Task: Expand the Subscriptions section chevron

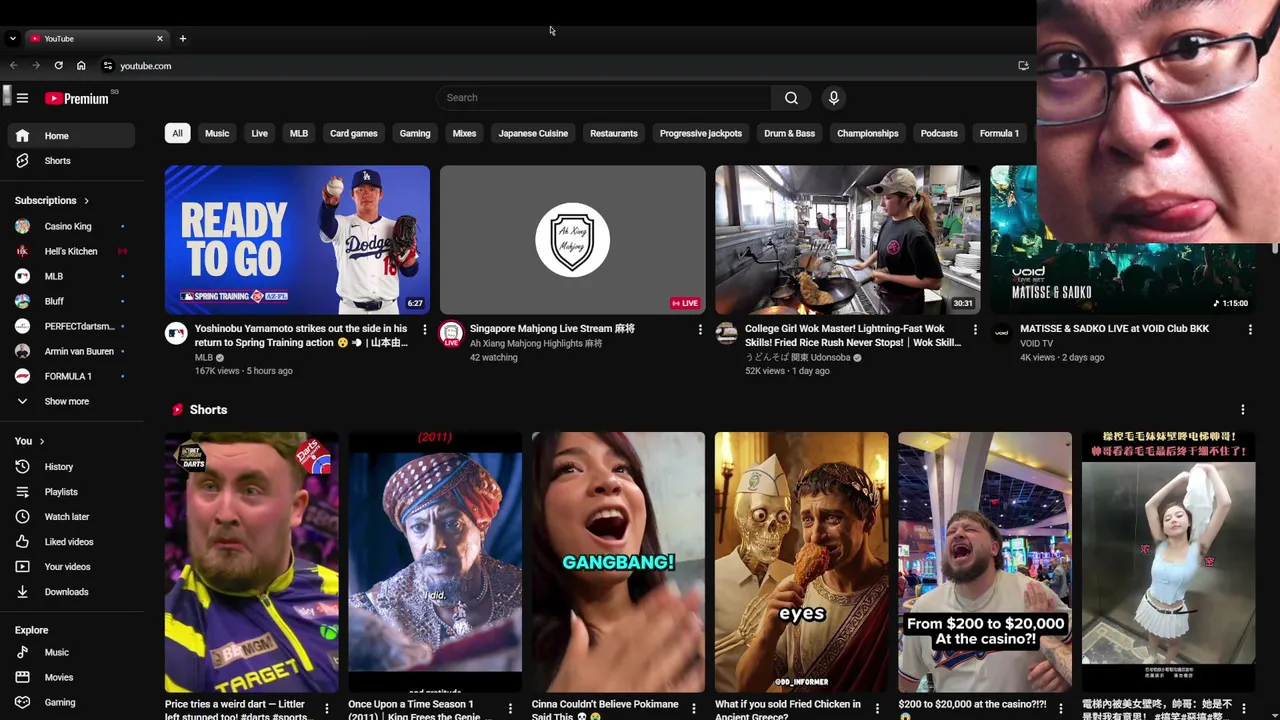Action: point(86,201)
